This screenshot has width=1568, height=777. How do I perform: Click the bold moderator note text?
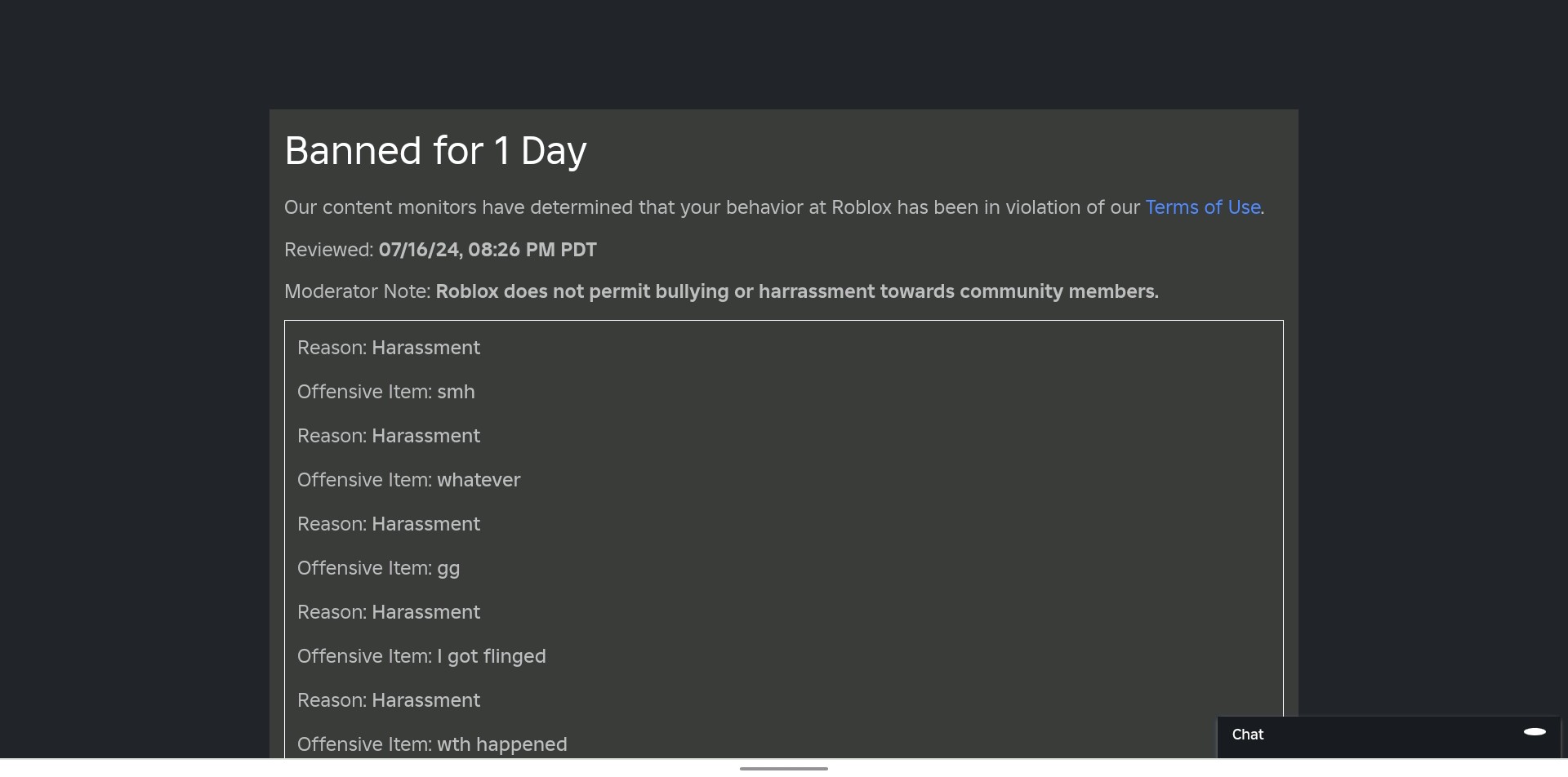796,291
